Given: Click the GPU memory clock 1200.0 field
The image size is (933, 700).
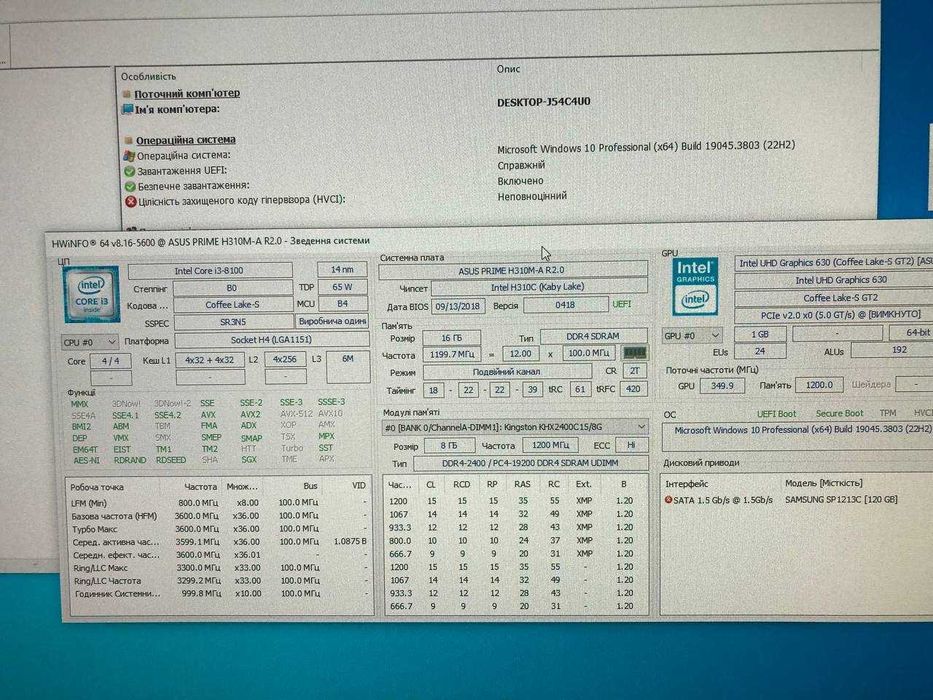Looking at the screenshot, I should (x=819, y=385).
